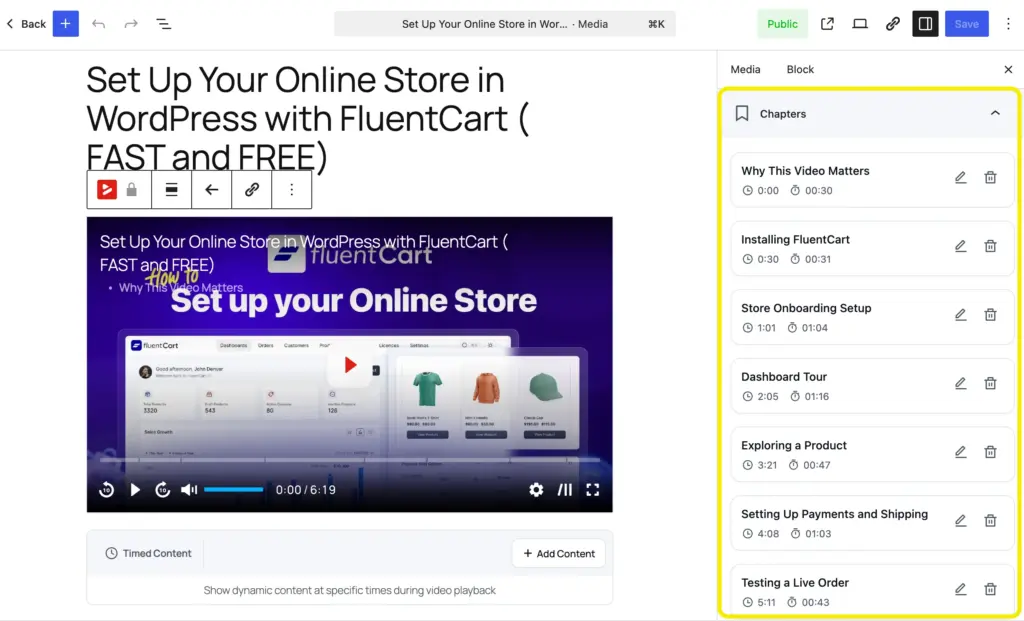The image size is (1024, 621).
Task: Delete the Exploring a Product chapter
Action: (991, 452)
